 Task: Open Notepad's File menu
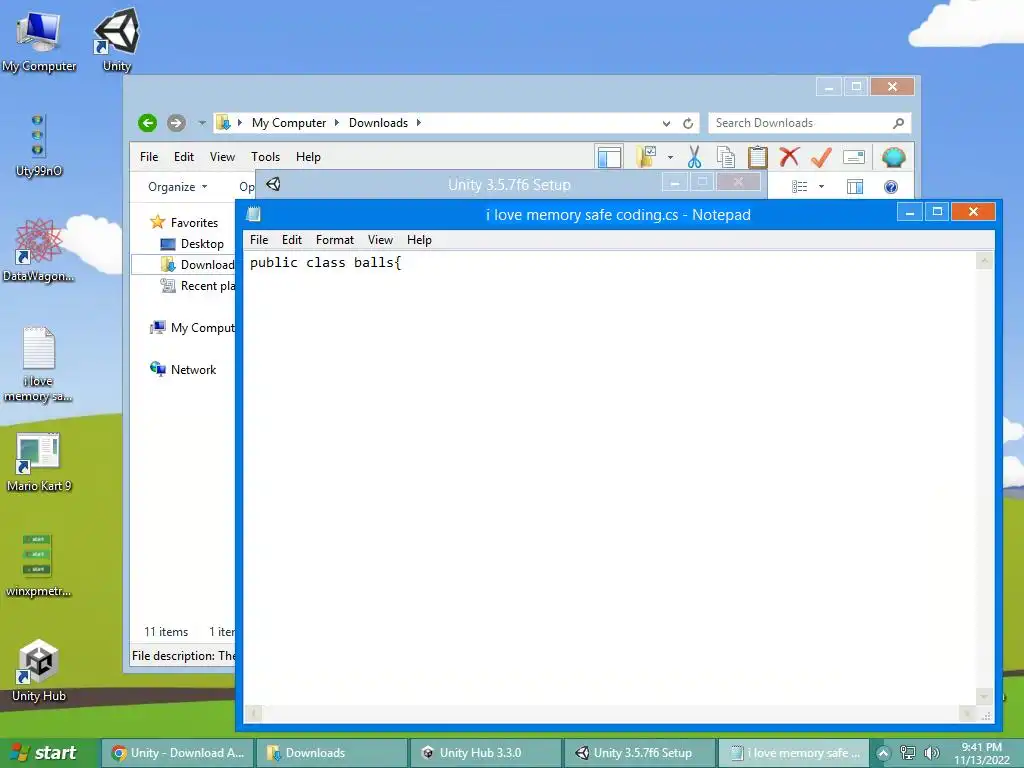pos(259,240)
